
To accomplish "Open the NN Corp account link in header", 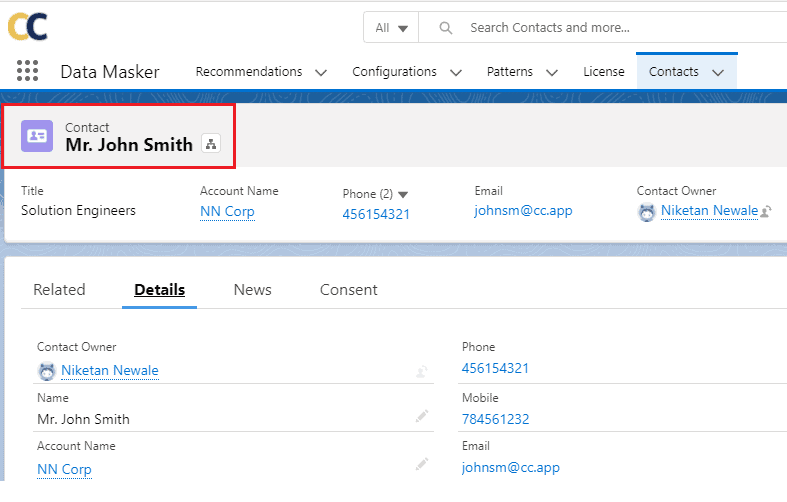I will [227, 212].
